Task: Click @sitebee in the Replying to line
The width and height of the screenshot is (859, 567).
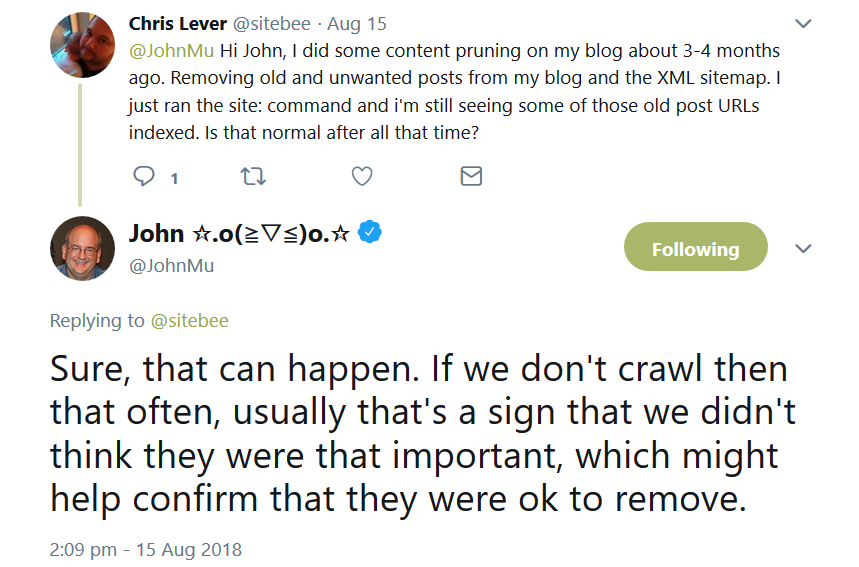Action: click(x=189, y=321)
